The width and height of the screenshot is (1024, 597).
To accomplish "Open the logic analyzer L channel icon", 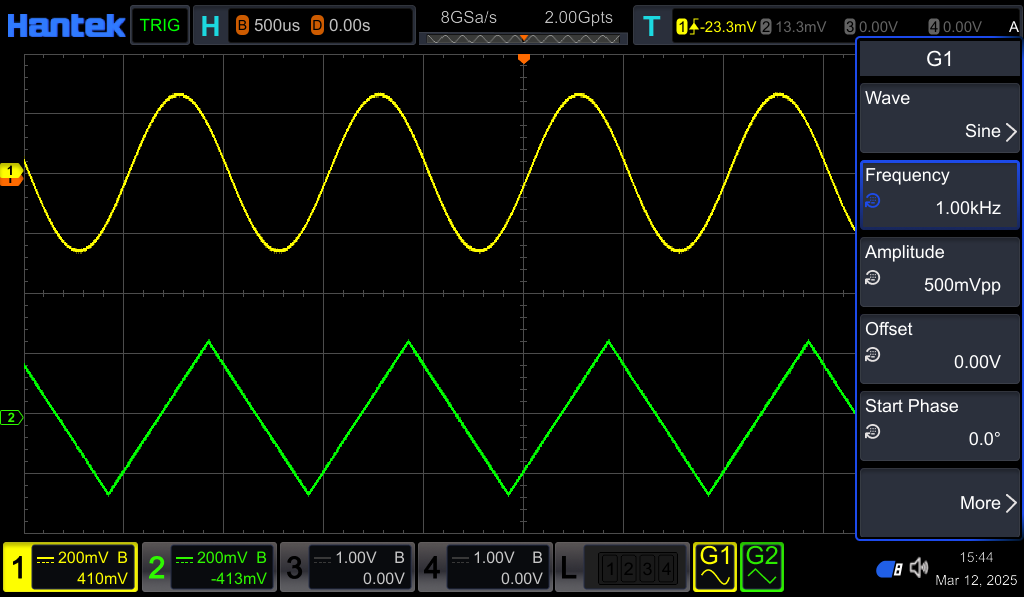I will coord(567,568).
